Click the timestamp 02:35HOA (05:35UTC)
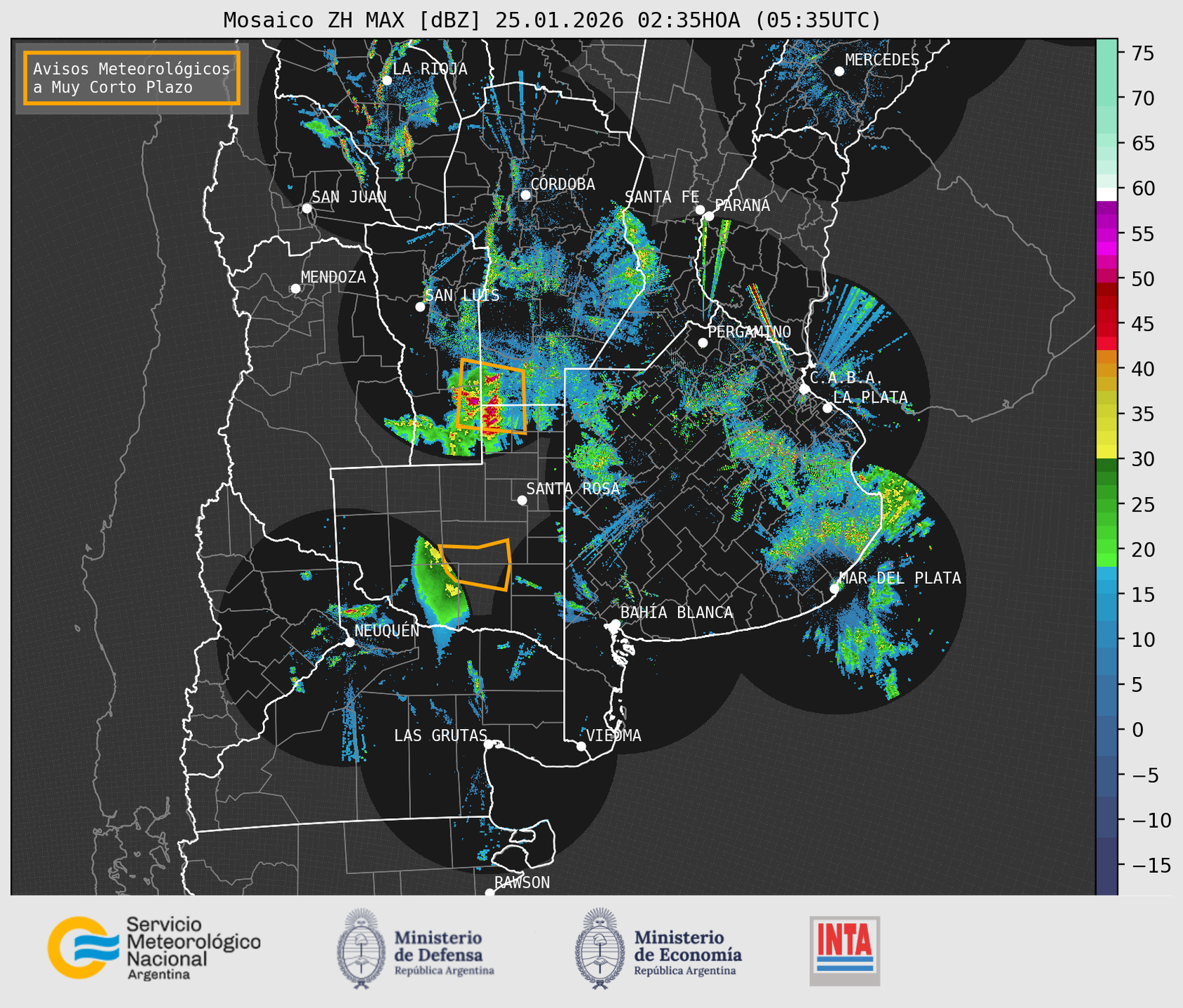1183x1008 pixels. [759, 20]
